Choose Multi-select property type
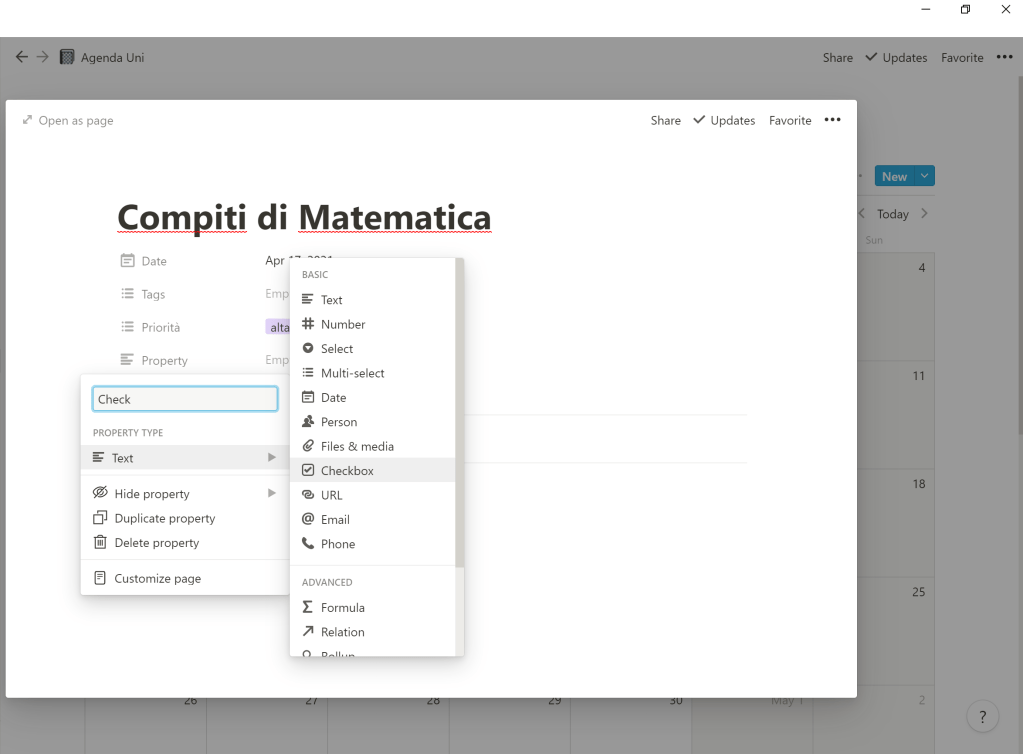The width and height of the screenshot is (1023, 754). (x=352, y=373)
